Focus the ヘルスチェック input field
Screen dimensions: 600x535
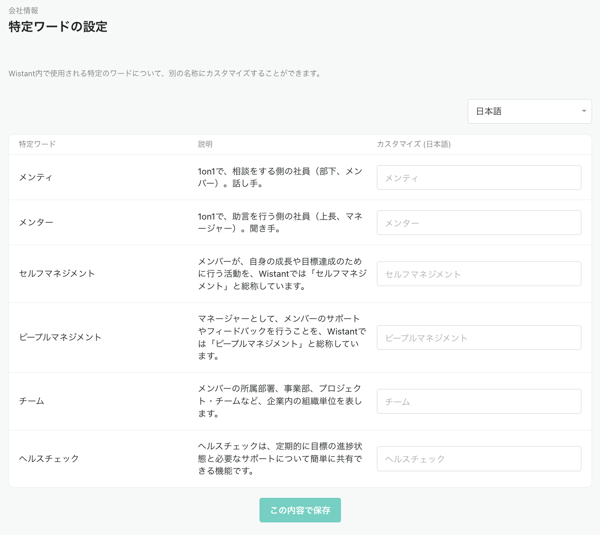coord(478,459)
